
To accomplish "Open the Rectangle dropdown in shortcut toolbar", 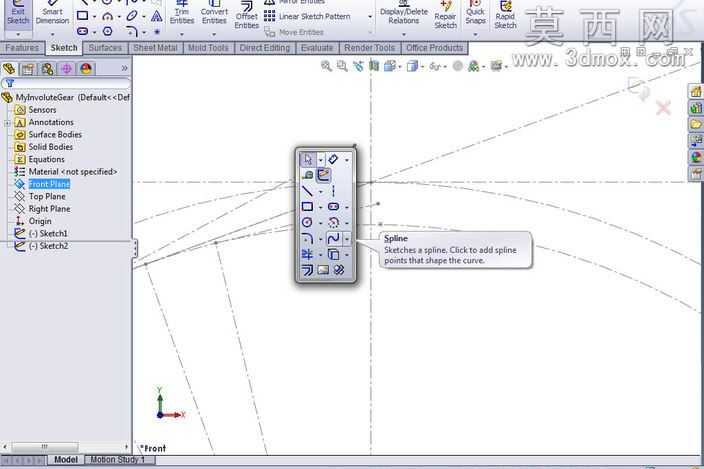I will pos(321,207).
